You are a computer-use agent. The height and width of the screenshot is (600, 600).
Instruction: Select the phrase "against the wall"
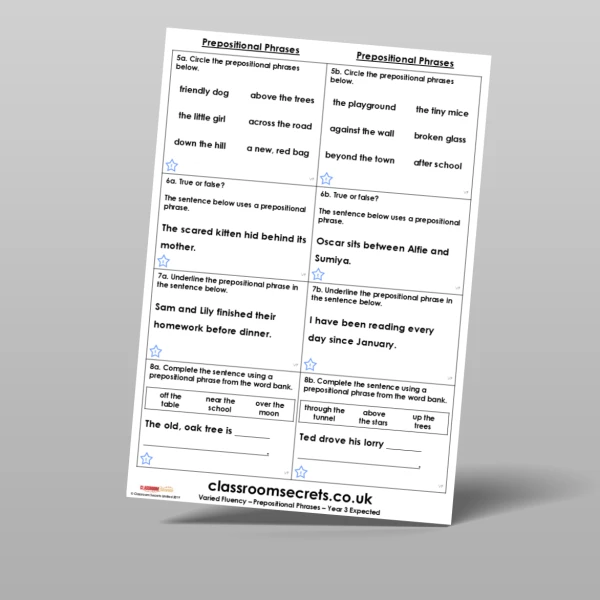(x=362, y=131)
